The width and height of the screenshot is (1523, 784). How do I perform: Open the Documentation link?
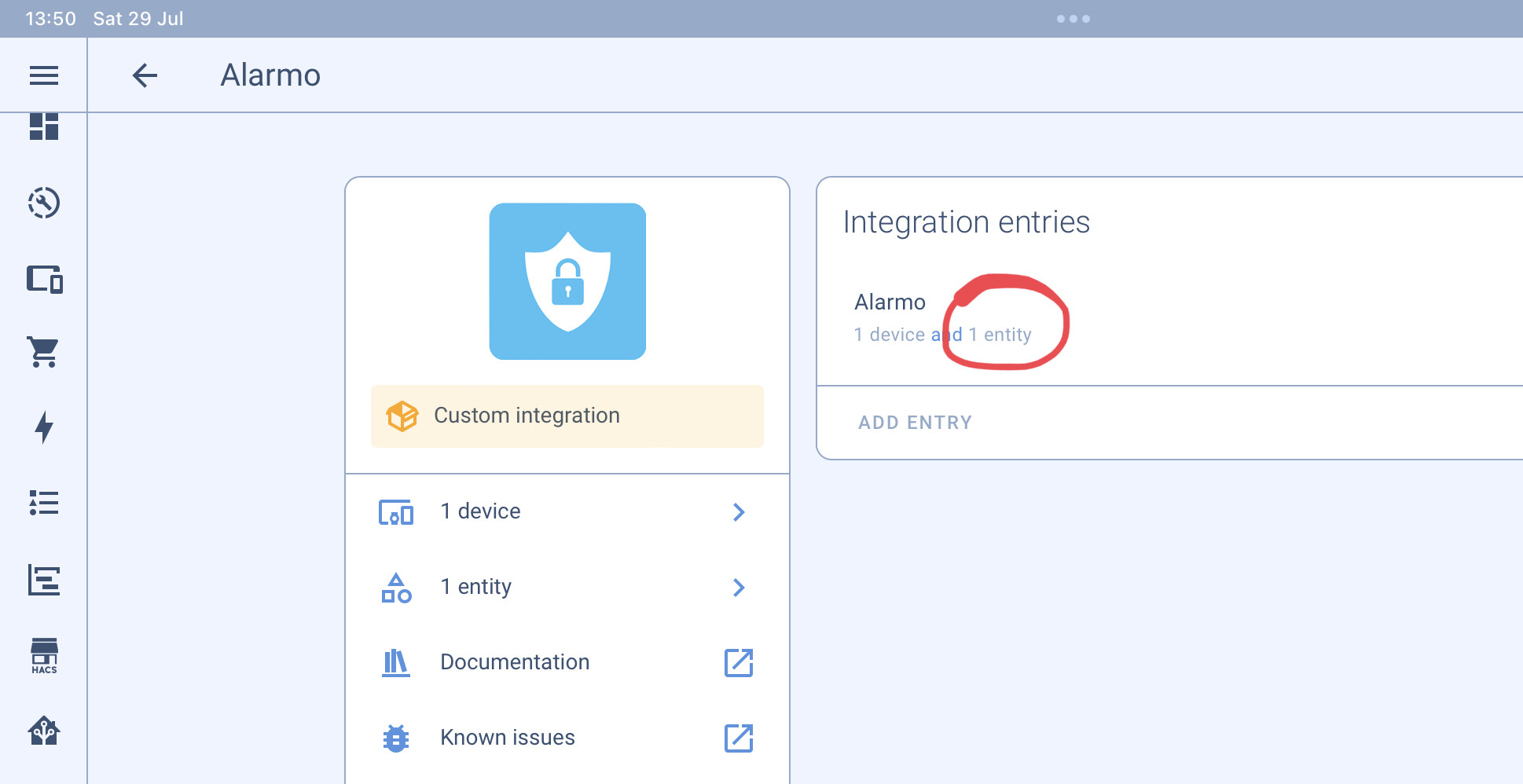(x=567, y=663)
